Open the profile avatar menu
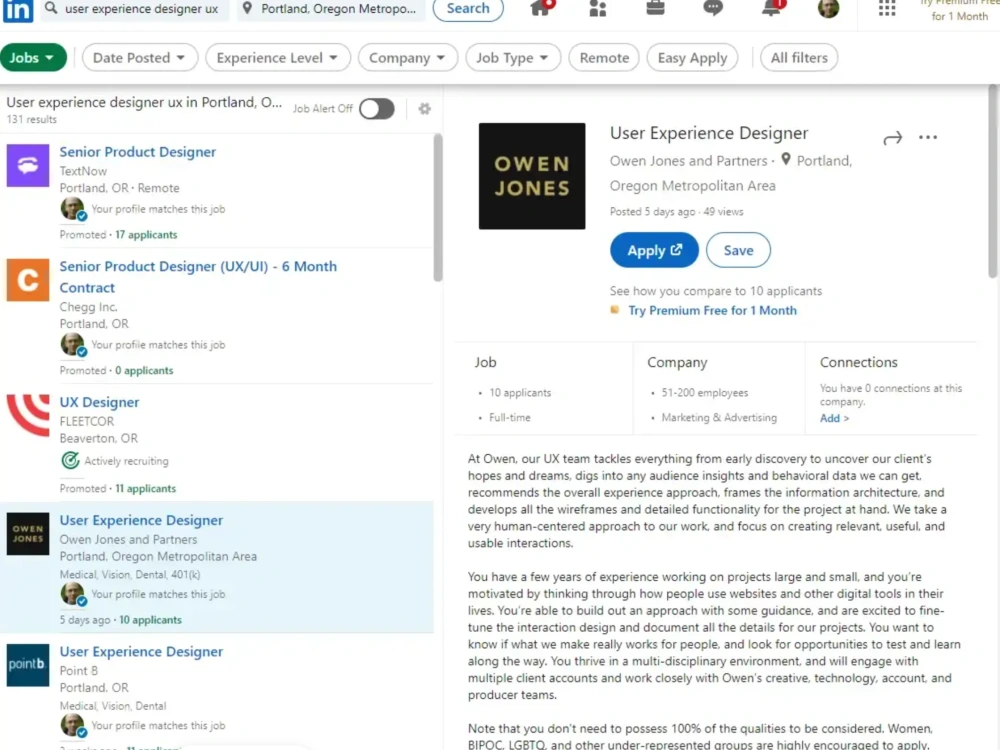The image size is (1000, 750). (828, 8)
